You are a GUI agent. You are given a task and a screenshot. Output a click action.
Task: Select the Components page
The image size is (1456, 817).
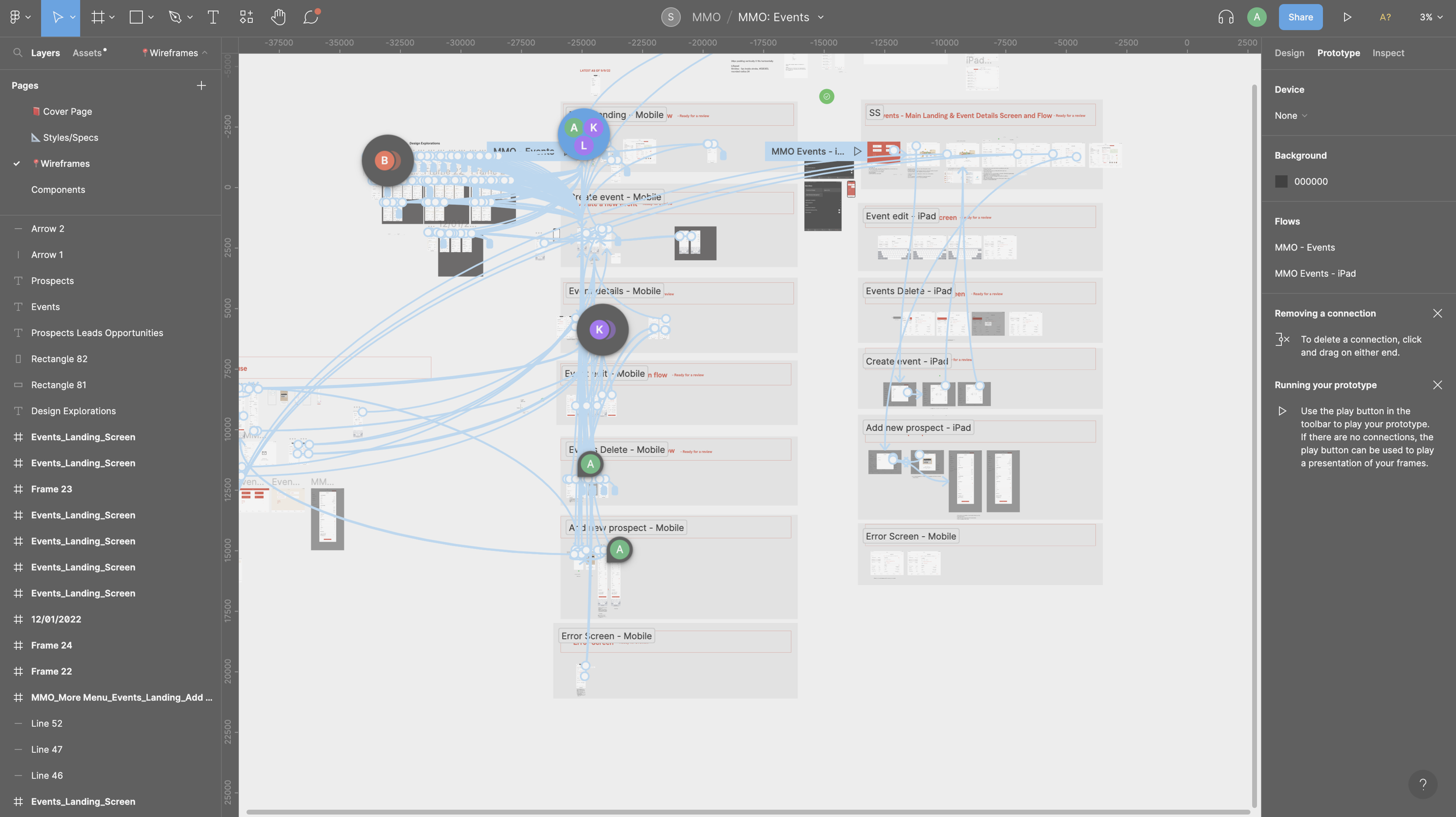click(x=58, y=190)
